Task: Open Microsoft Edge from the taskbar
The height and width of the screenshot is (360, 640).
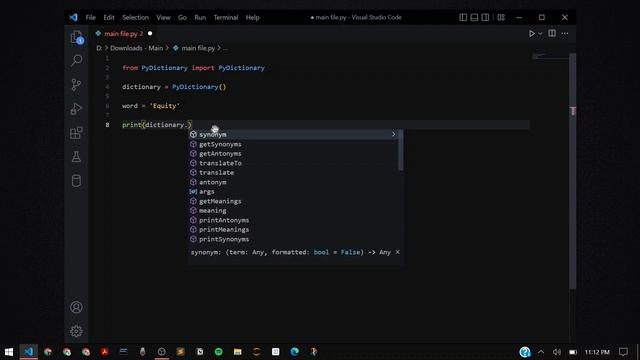Action: [x=294, y=352]
